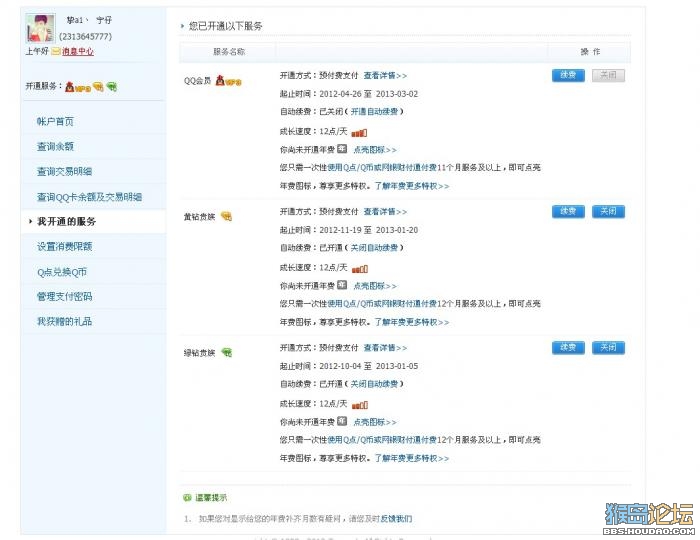Click growth speed bar icon in 黄钻贵族 row
The width and height of the screenshot is (700, 540).
[359, 269]
